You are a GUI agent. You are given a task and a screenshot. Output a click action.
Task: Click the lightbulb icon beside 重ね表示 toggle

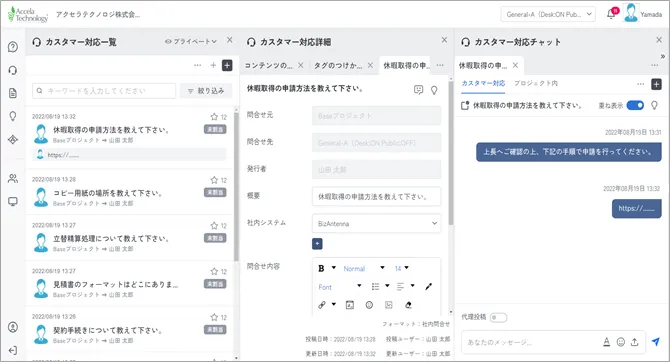pos(654,105)
